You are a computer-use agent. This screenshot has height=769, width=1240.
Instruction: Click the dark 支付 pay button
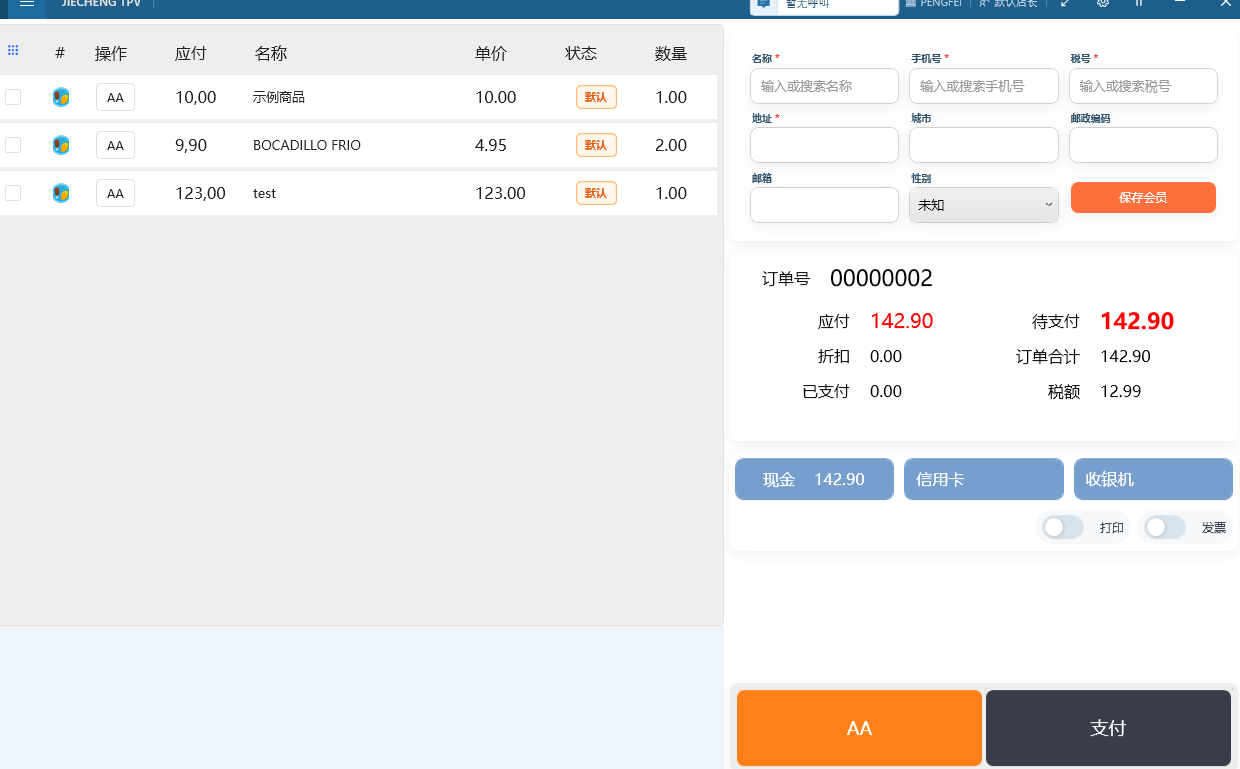click(1108, 728)
